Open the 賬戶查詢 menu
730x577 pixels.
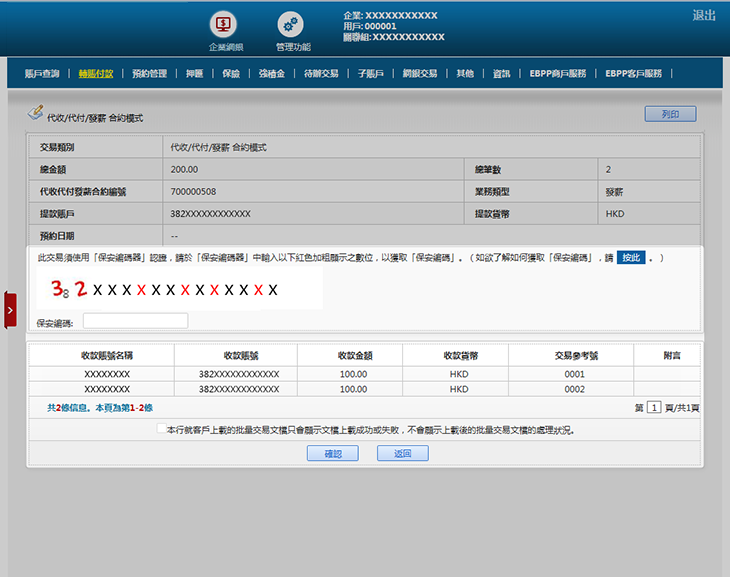41,73
